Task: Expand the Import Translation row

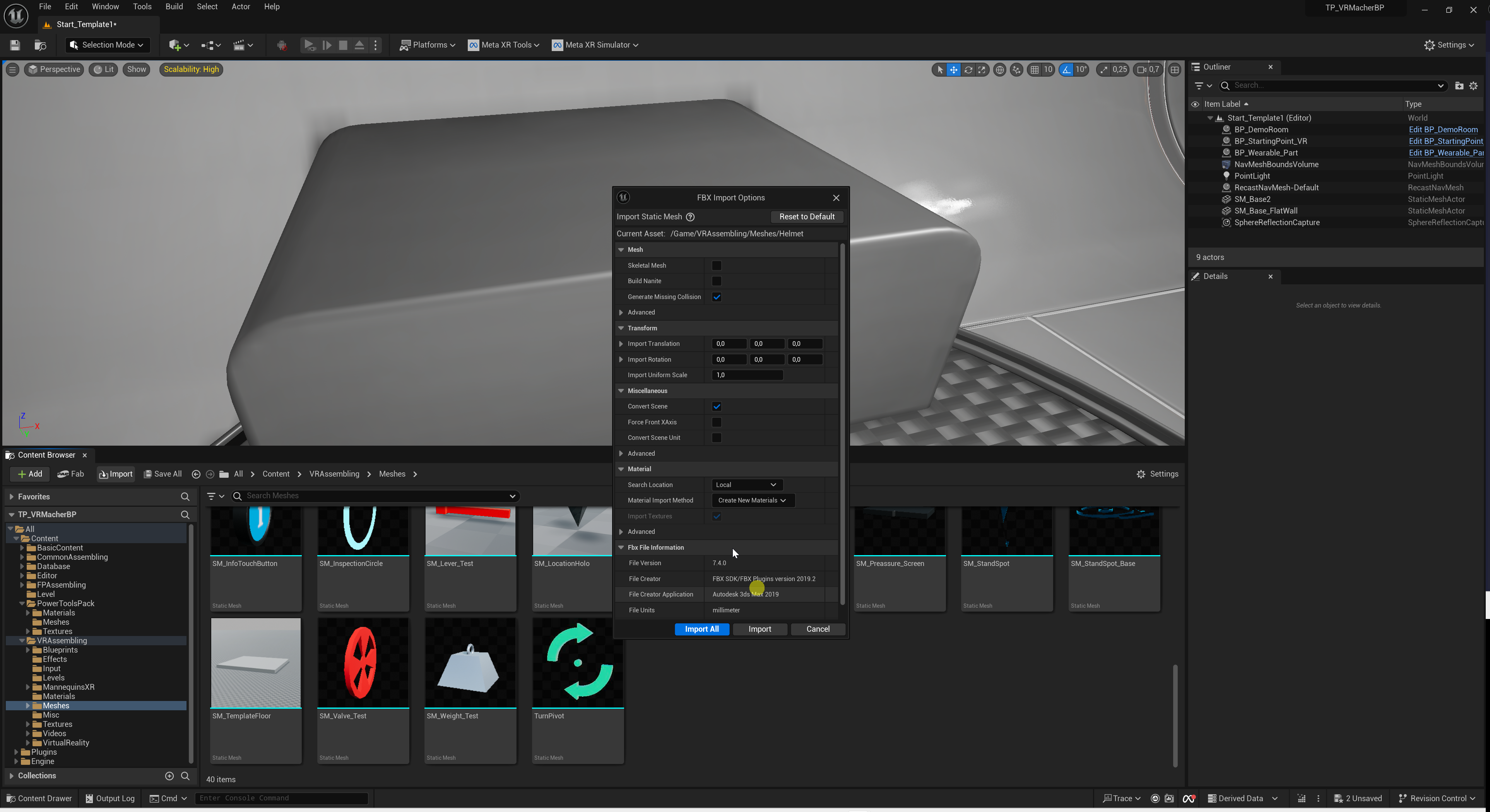Action: tap(621, 344)
